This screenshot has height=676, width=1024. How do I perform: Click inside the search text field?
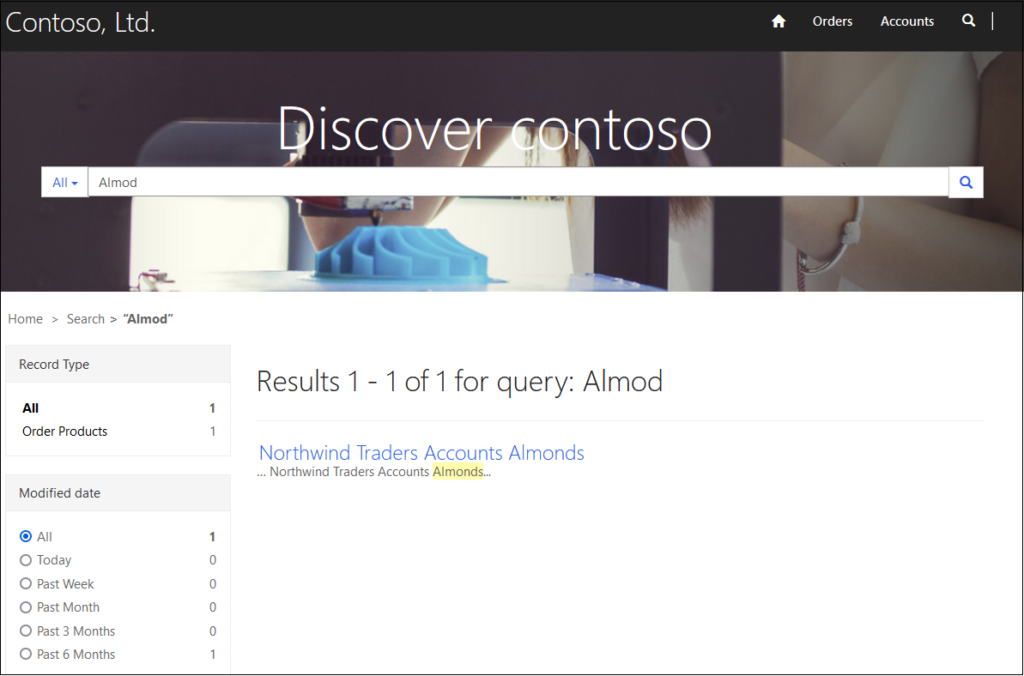pyautogui.click(x=400, y=182)
